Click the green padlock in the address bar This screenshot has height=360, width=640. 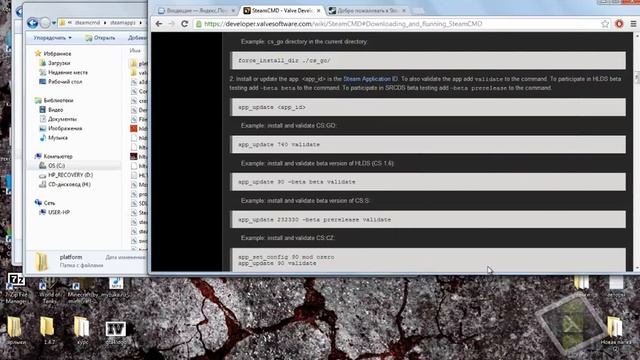(199, 24)
